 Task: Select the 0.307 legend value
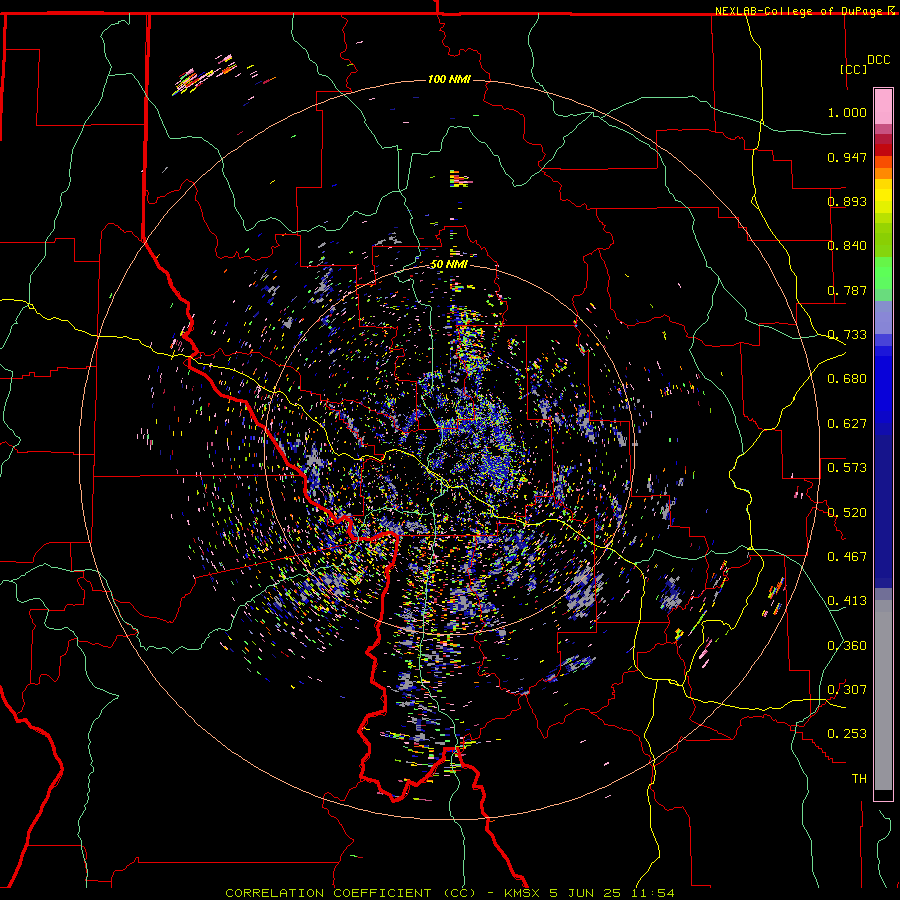pos(847,690)
